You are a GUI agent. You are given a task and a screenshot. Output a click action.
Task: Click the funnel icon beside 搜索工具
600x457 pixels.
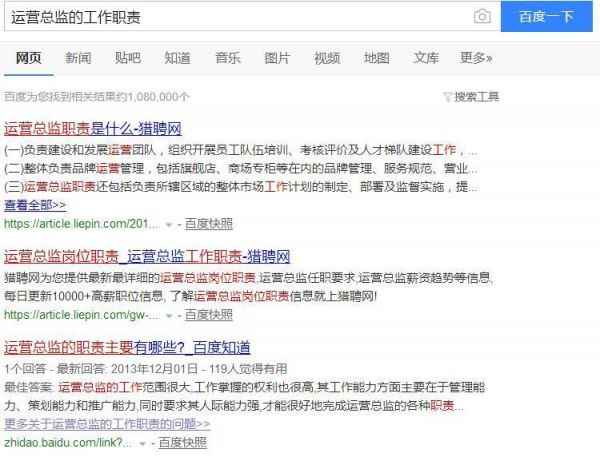click(447, 97)
